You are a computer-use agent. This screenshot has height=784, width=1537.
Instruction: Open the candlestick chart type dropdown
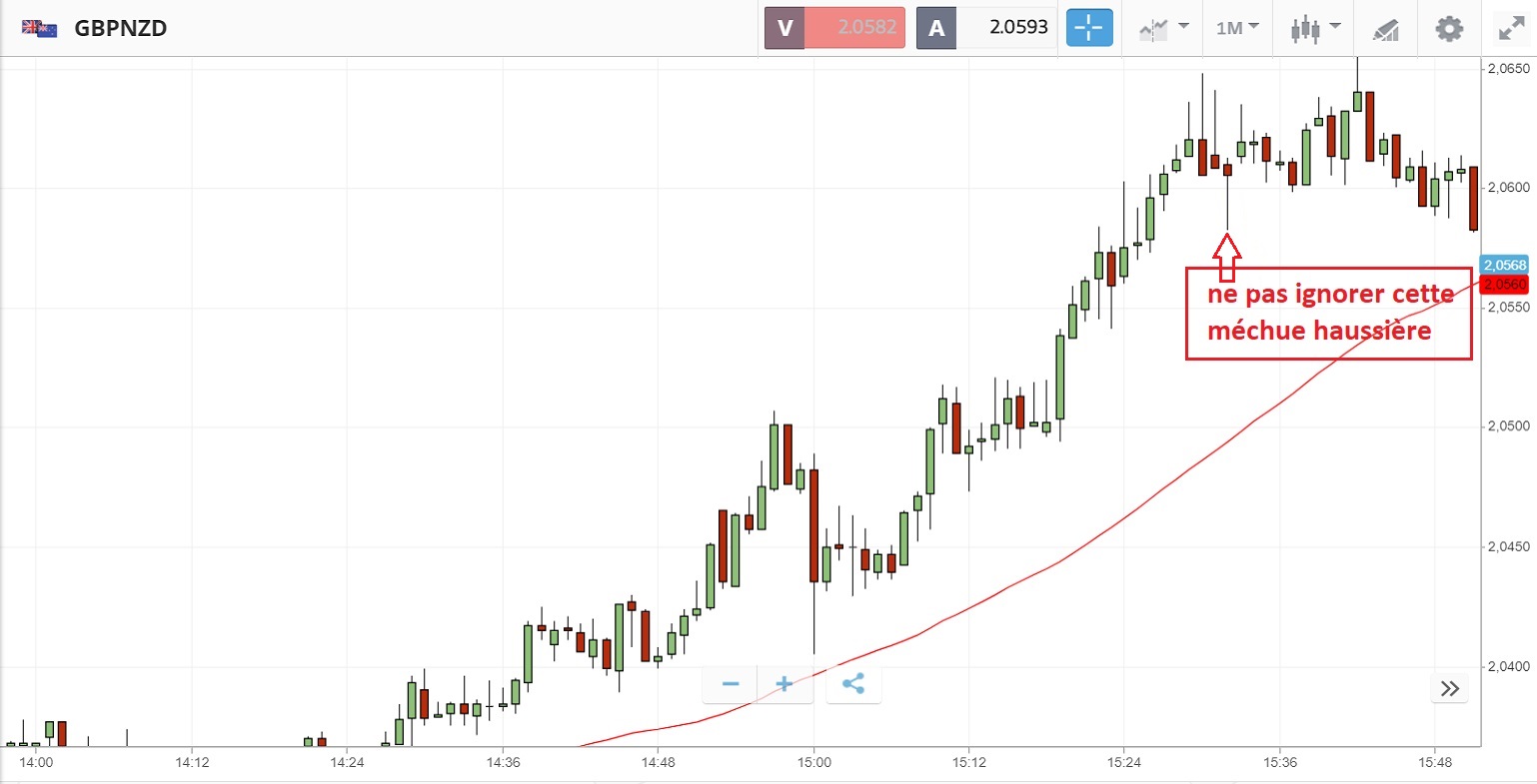point(1315,28)
